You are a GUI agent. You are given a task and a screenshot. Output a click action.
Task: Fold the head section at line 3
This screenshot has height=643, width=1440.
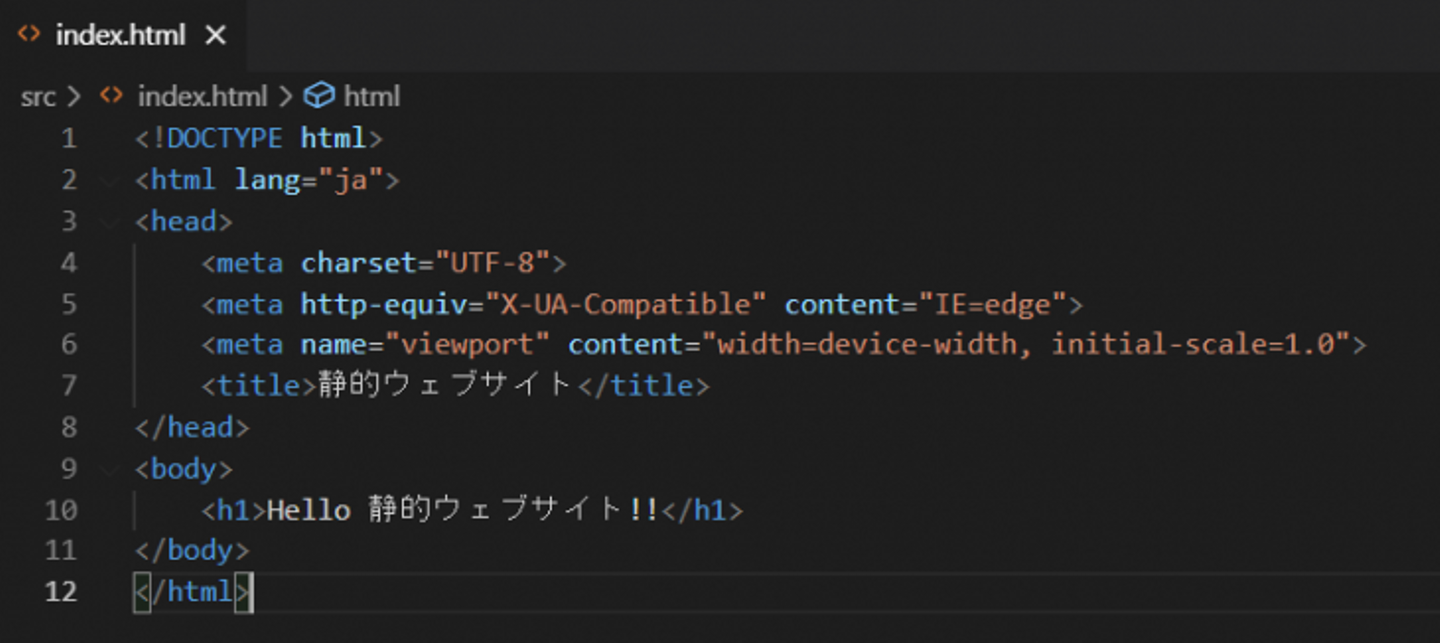pyautogui.click(x=108, y=221)
